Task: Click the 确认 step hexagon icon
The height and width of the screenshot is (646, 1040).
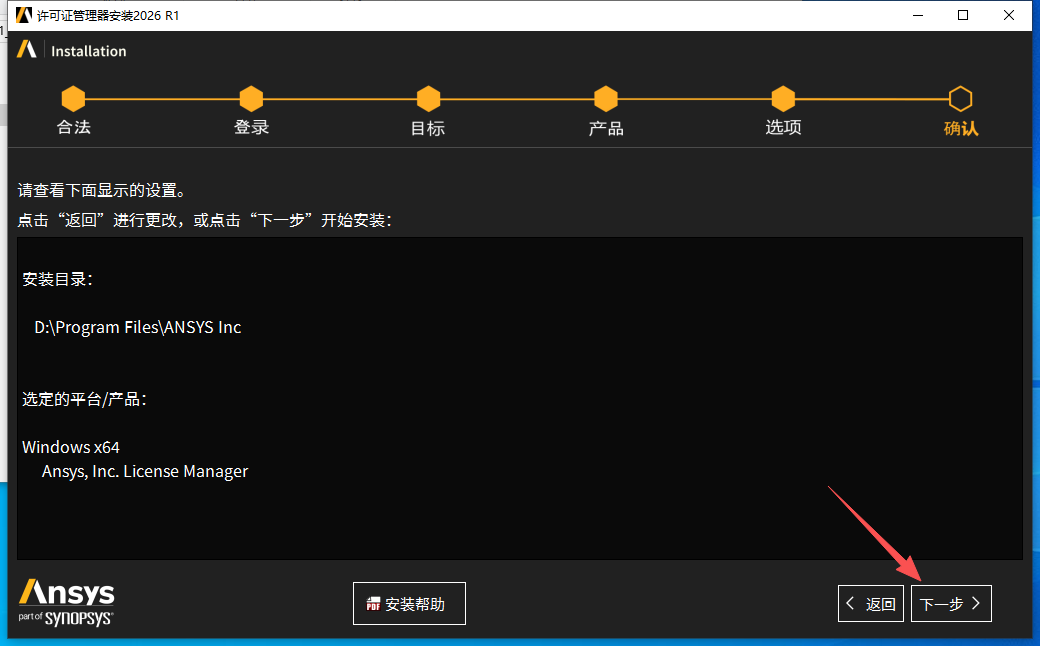Action: tap(960, 99)
